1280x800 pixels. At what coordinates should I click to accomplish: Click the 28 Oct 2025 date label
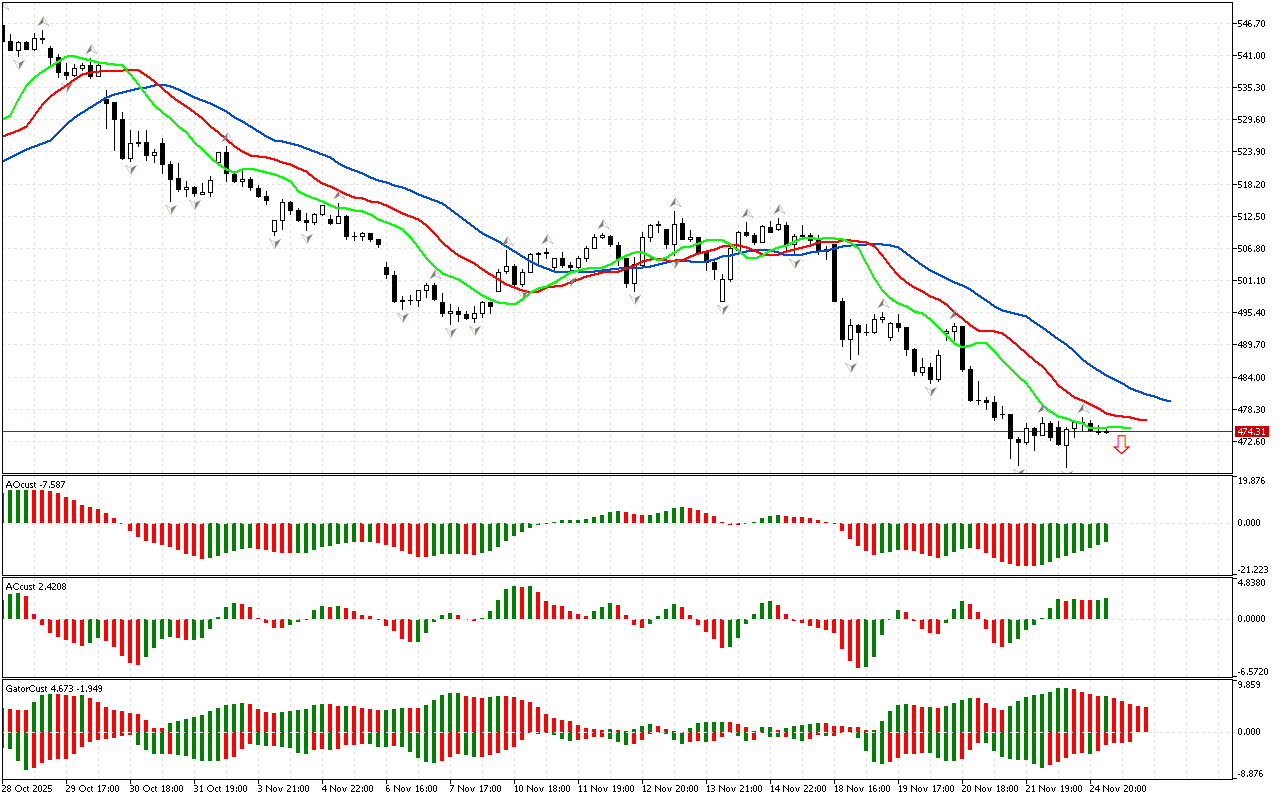(28, 788)
